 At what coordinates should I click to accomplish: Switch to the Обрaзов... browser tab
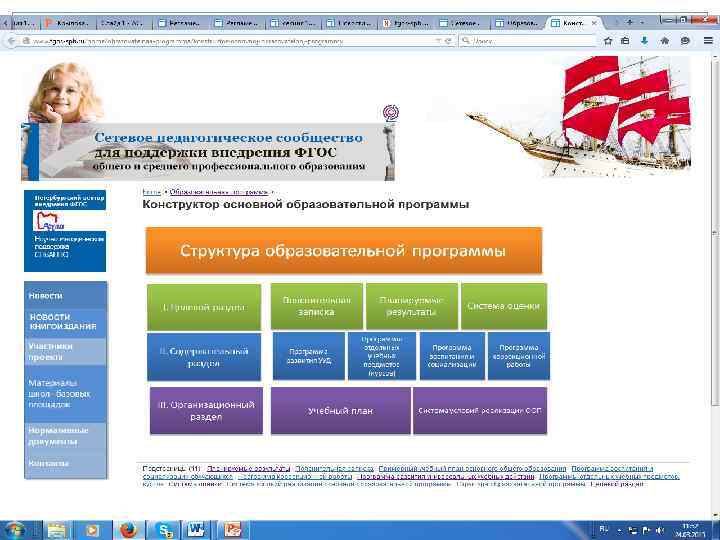click(x=518, y=22)
